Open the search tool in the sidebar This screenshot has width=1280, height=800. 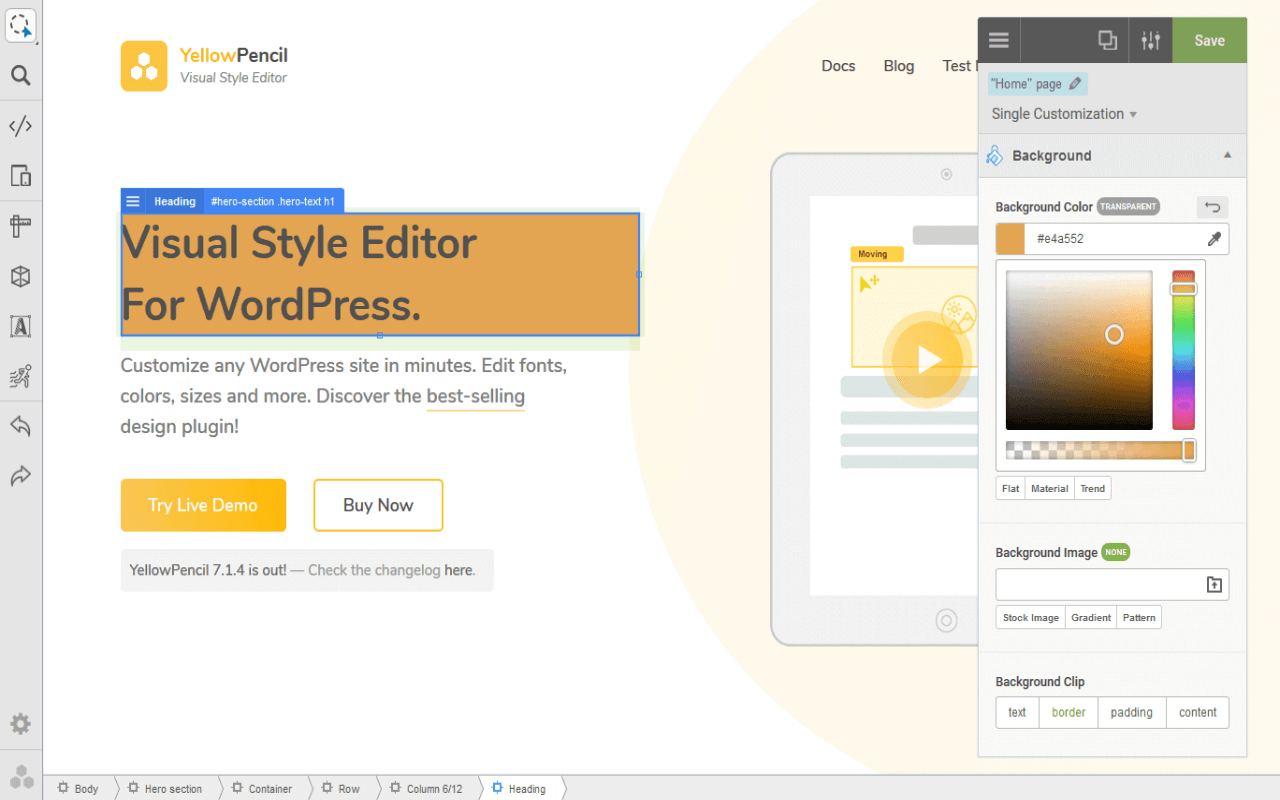[21, 75]
